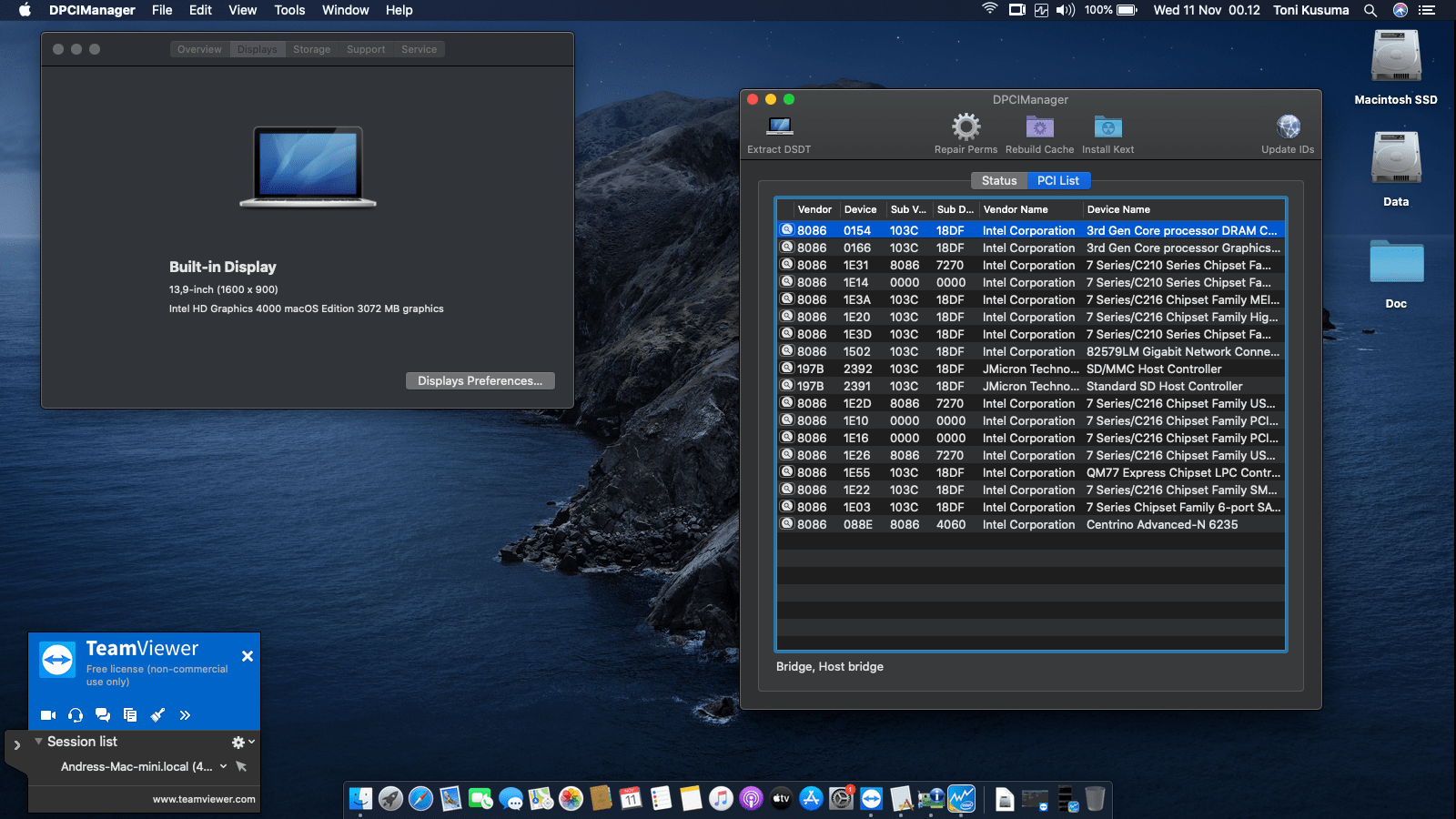
Task: Start TeamViewer video camera icon
Action: click(x=48, y=715)
